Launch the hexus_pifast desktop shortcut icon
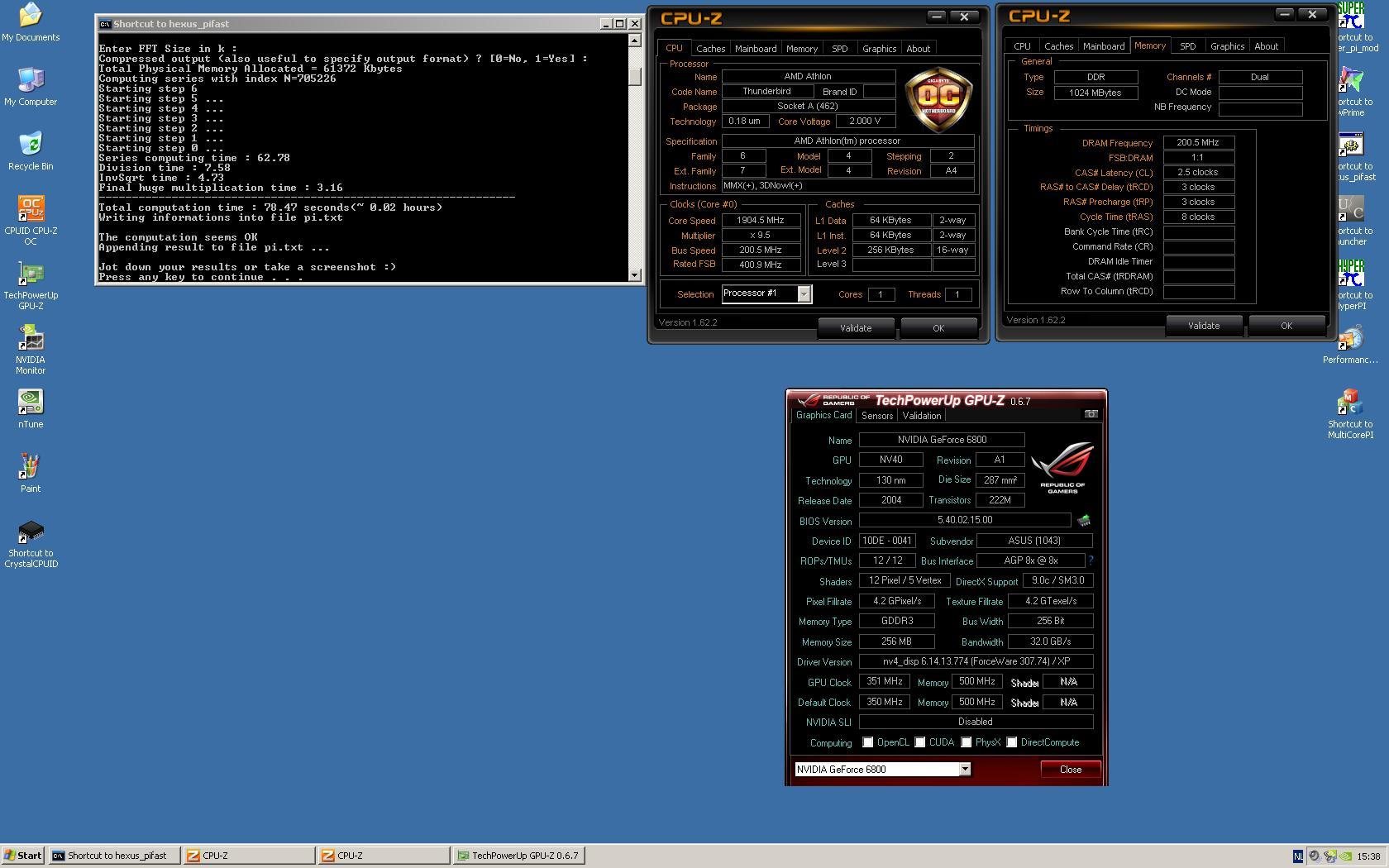Image resolution: width=1389 pixels, height=868 pixels. point(1351,156)
